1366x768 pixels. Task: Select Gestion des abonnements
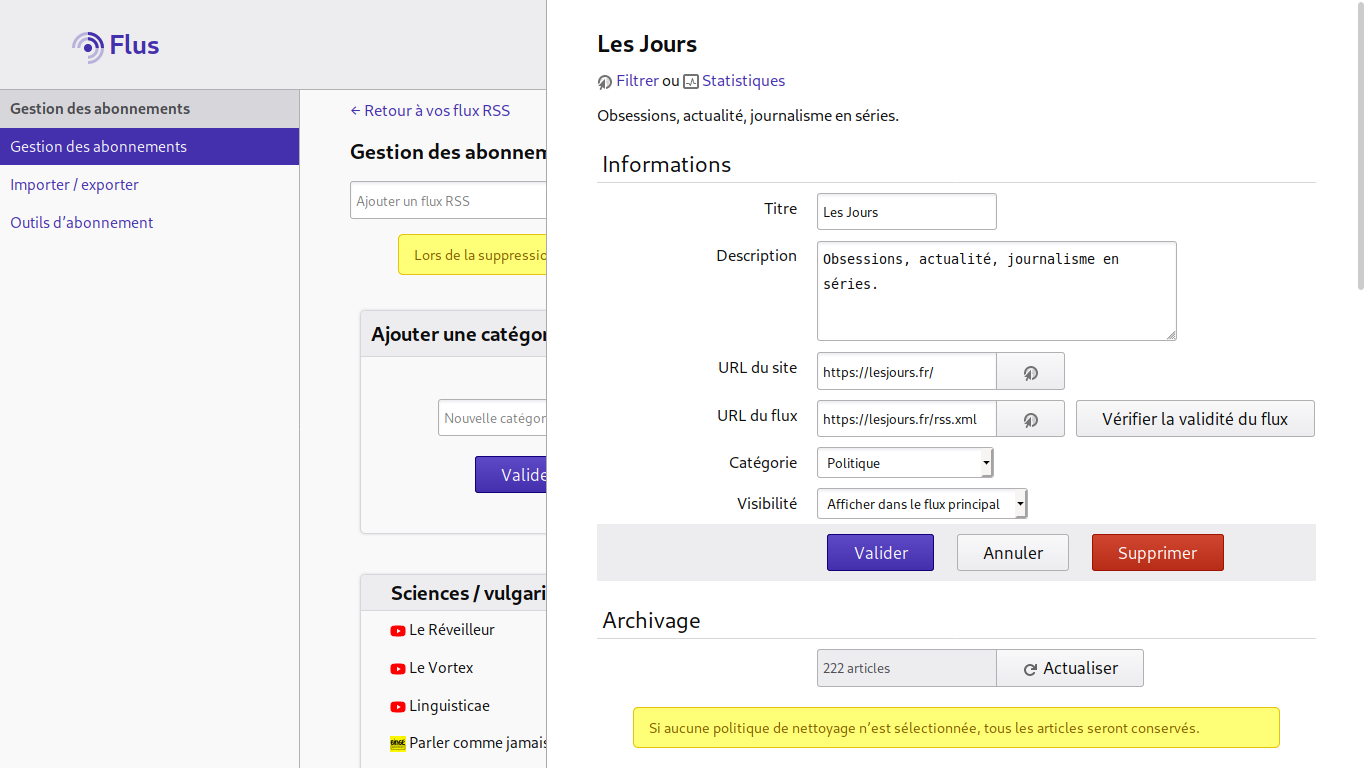98,146
